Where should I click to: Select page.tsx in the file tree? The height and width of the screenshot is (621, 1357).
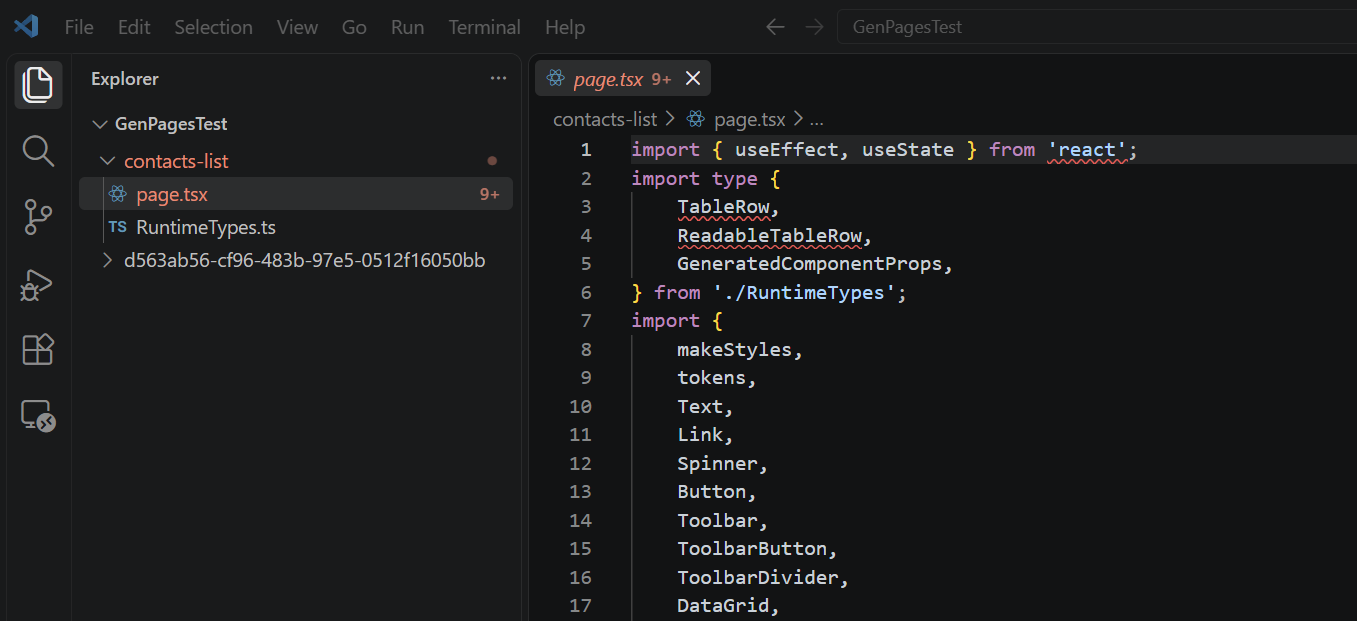click(296, 194)
